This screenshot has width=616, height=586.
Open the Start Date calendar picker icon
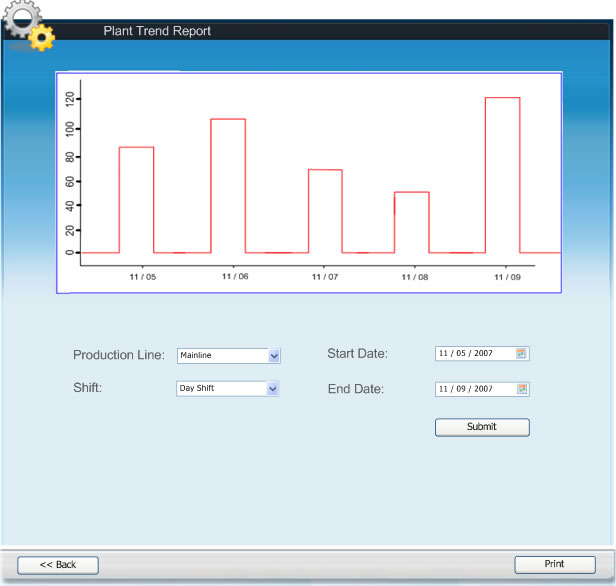(521, 353)
